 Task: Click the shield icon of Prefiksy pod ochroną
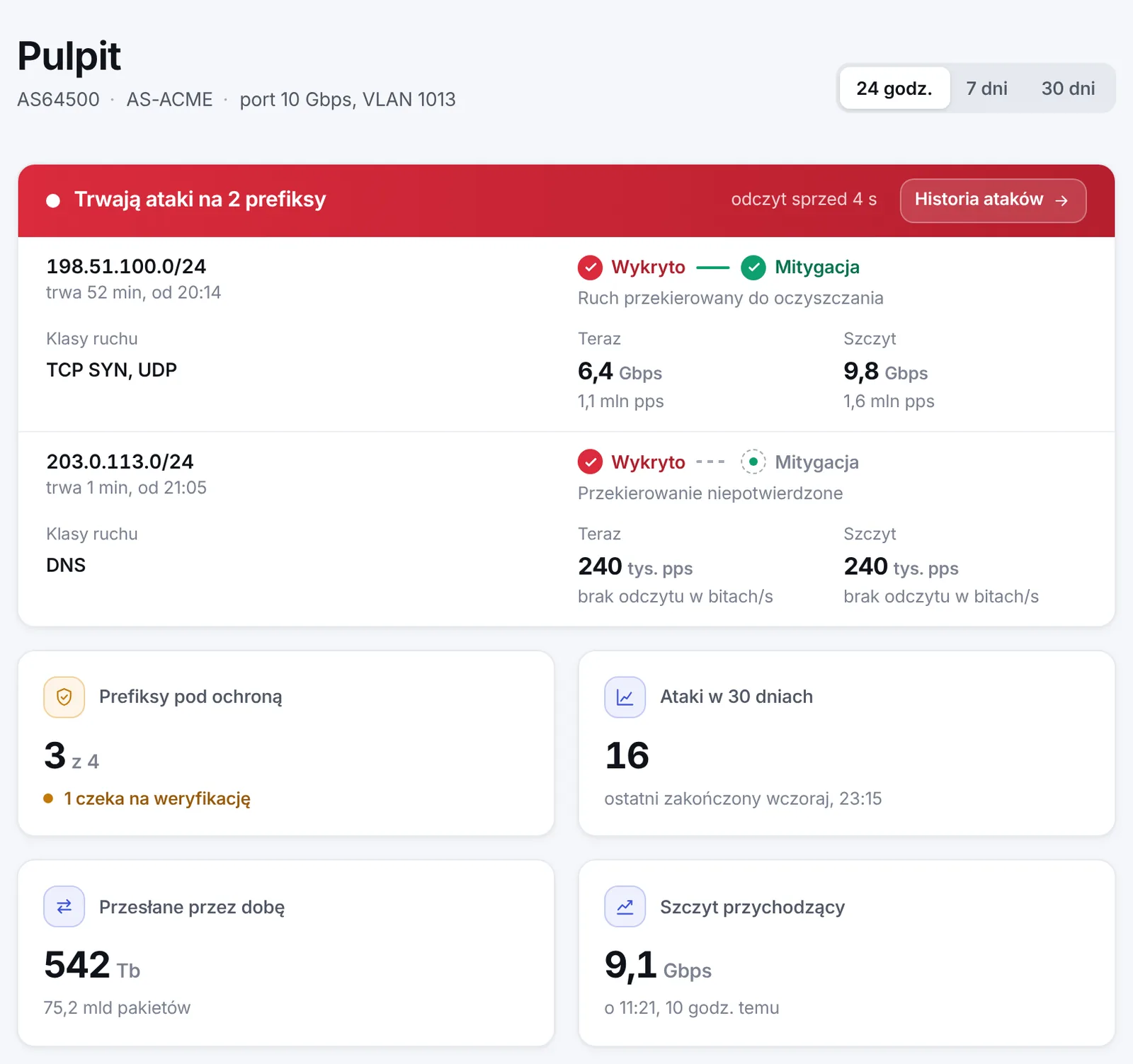pos(64,697)
